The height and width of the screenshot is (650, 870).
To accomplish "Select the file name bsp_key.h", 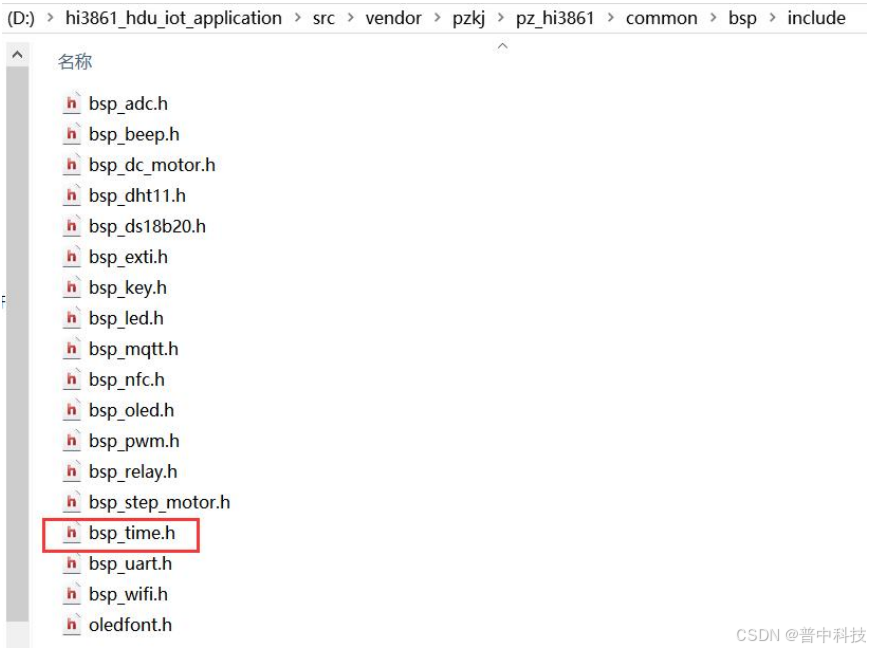I will 128,288.
